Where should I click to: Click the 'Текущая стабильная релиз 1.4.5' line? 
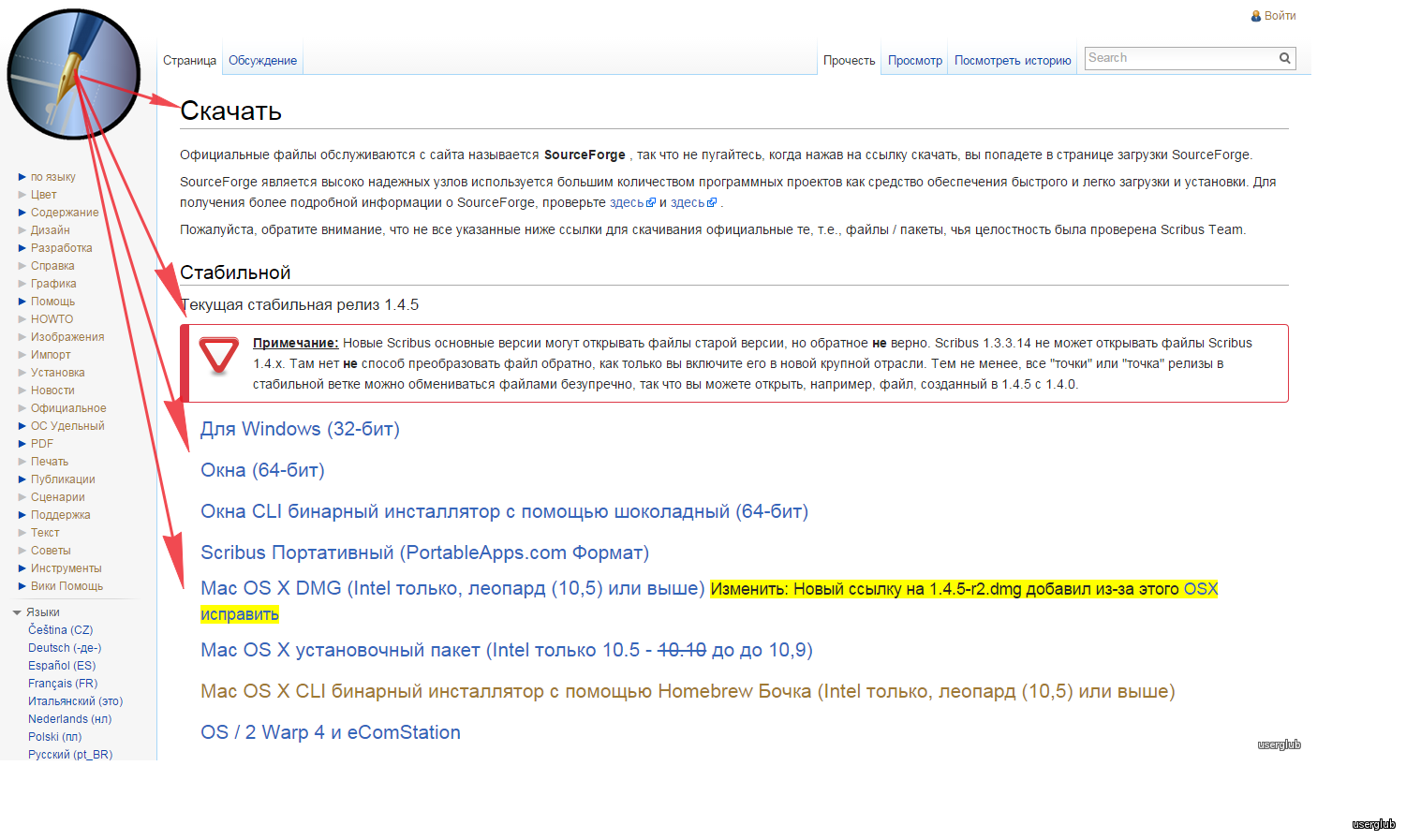(x=300, y=305)
